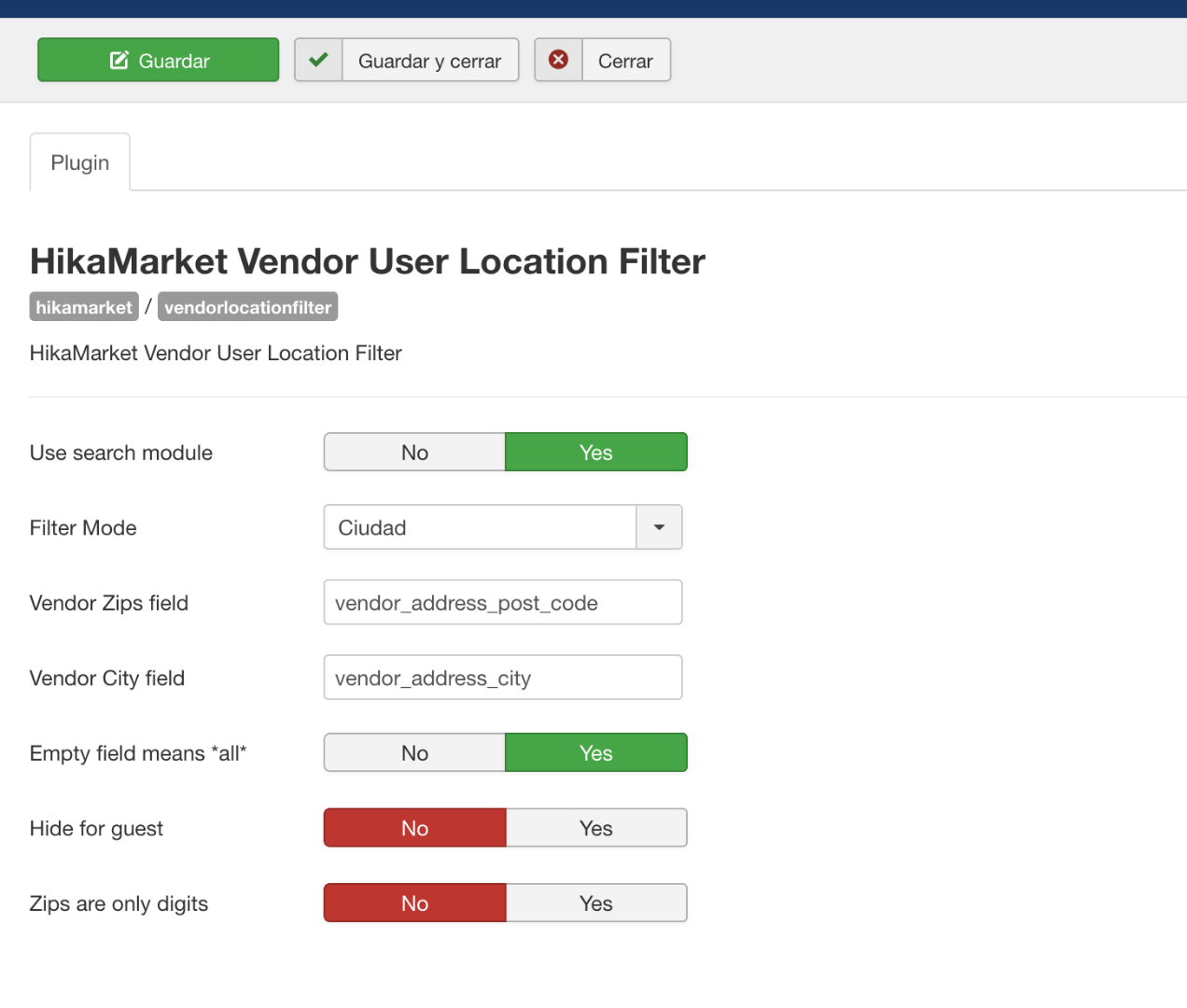
Task: Click the Vendor City field input
Action: point(503,678)
